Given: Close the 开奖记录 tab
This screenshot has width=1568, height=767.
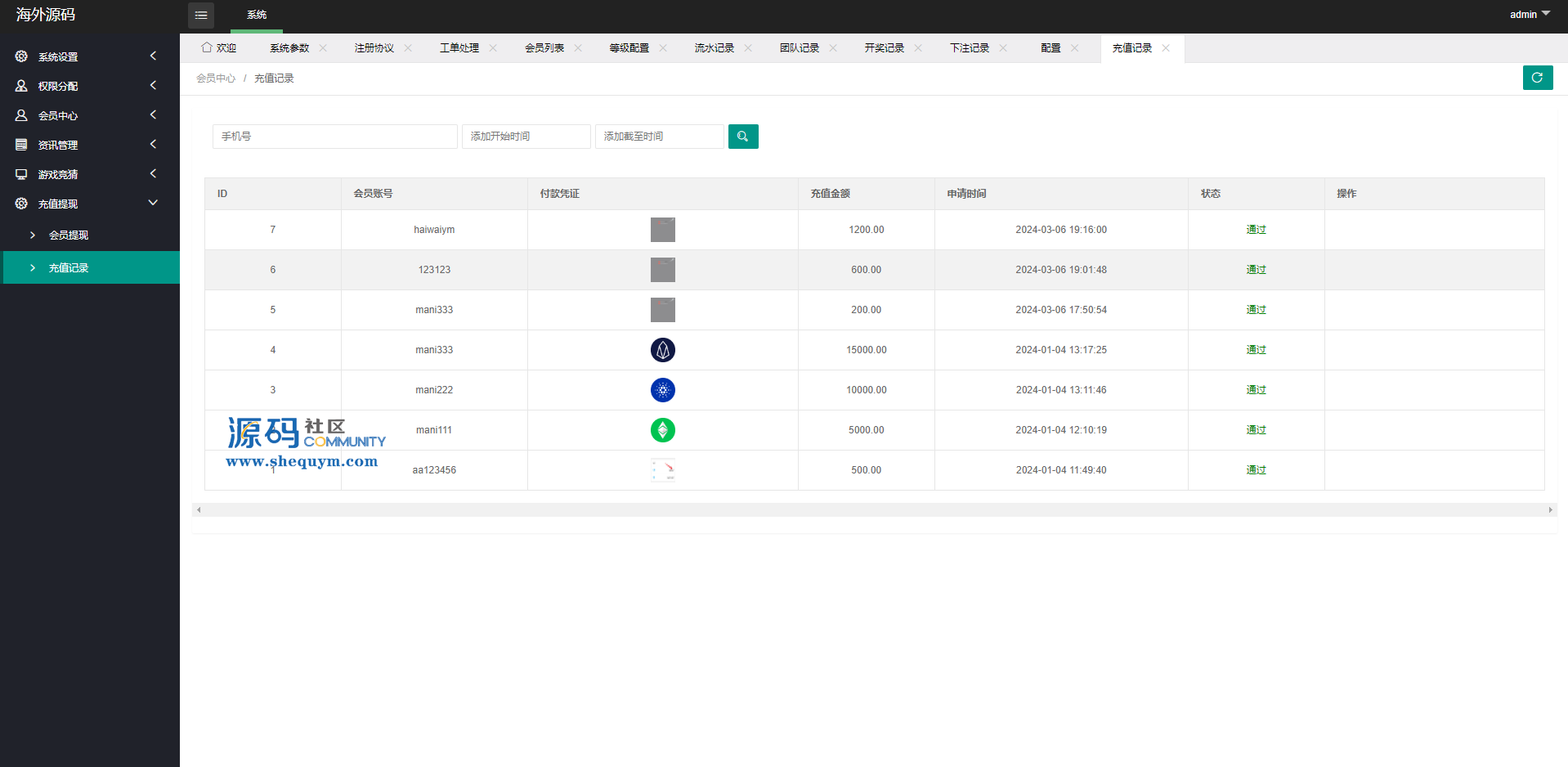Looking at the screenshot, I should pos(918,48).
